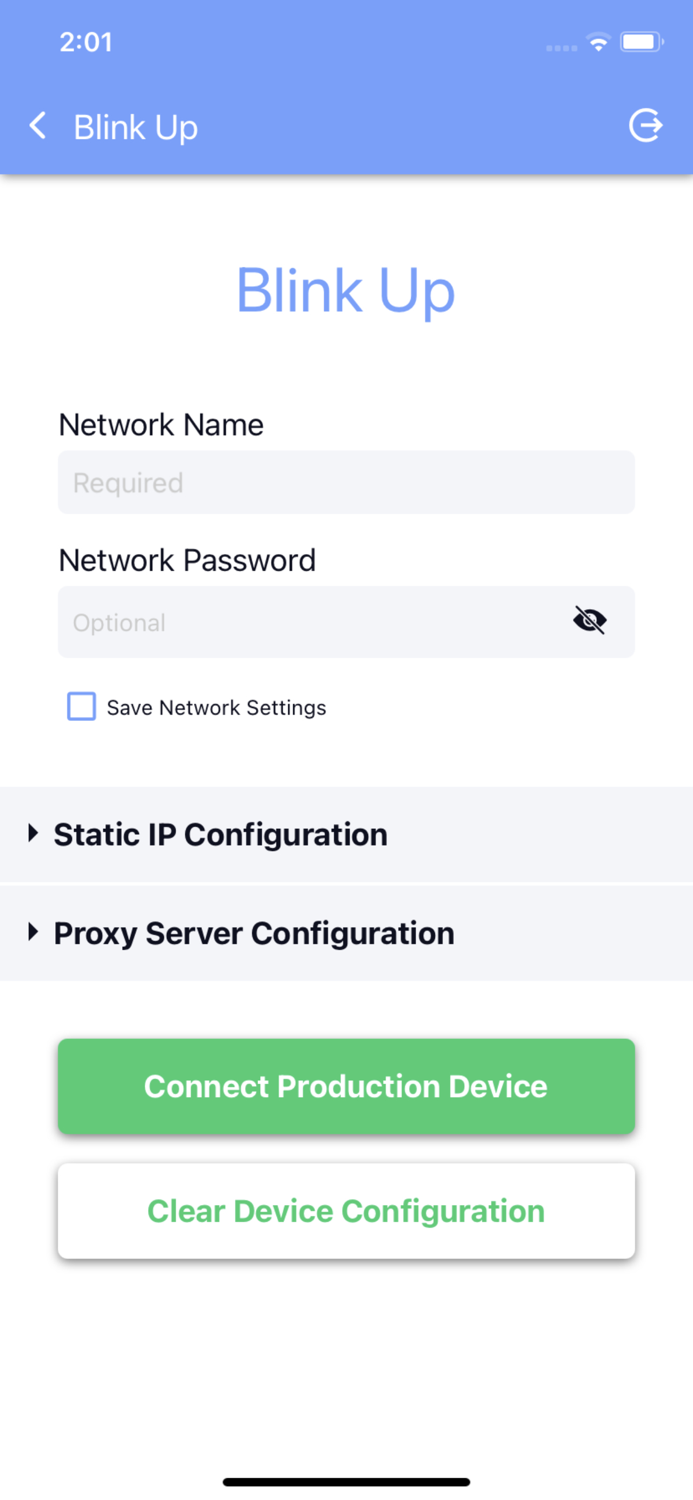This screenshot has height=1500, width=693.
Task: Tap the status bar clock showing 2:01
Action: [x=86, y=42]
